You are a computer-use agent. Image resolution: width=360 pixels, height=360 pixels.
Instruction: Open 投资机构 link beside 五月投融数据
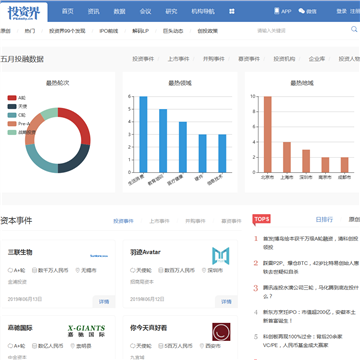click(284, 59)
